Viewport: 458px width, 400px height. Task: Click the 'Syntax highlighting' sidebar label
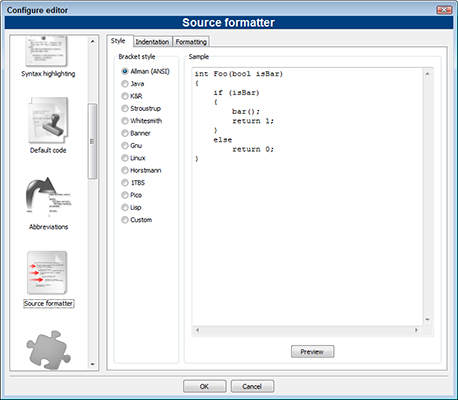[48, 74]
